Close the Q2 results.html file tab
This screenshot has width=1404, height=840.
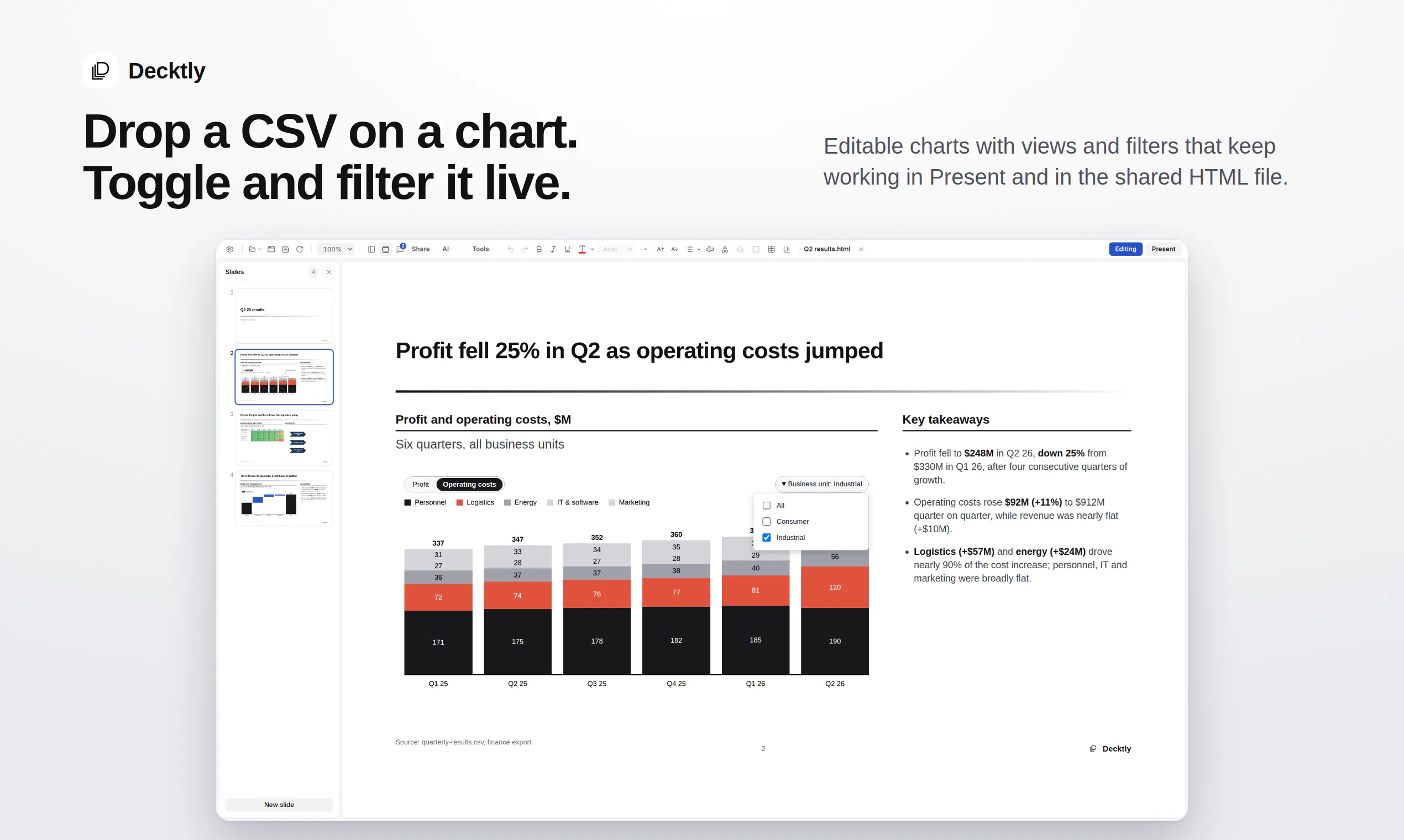[x=861, y=249]
